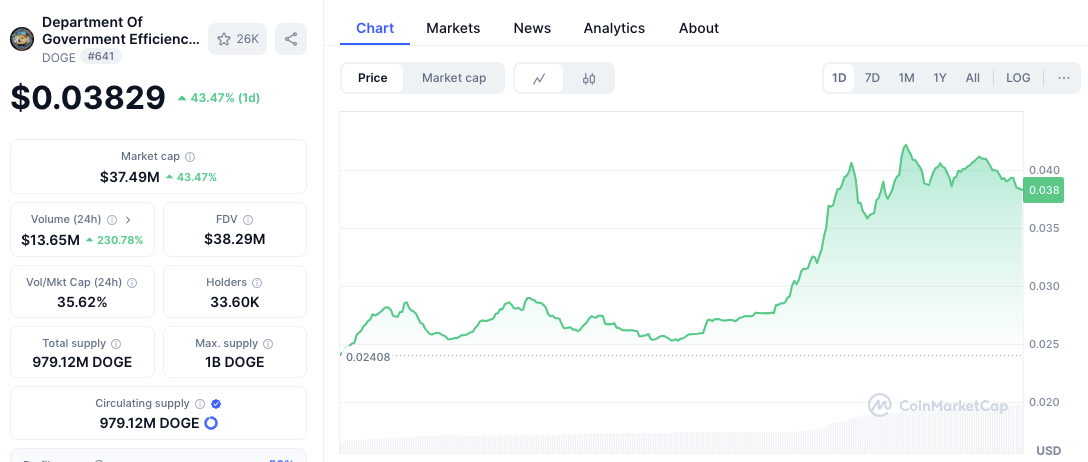Select the All time range

pyautogui.click(x=973, y=78)
